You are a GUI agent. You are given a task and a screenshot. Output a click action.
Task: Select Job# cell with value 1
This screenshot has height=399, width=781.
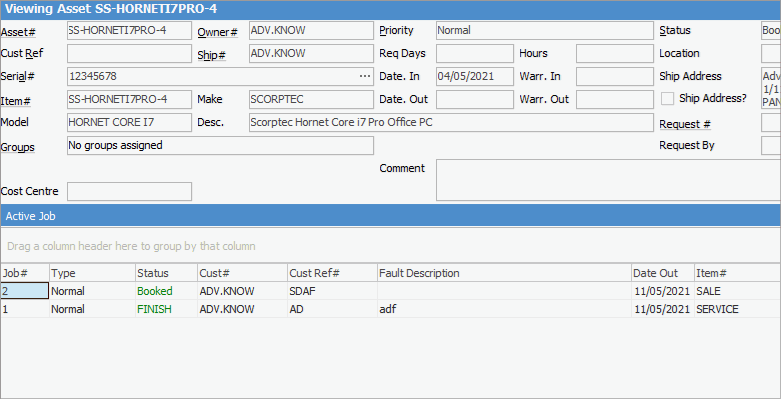(24, 309)
